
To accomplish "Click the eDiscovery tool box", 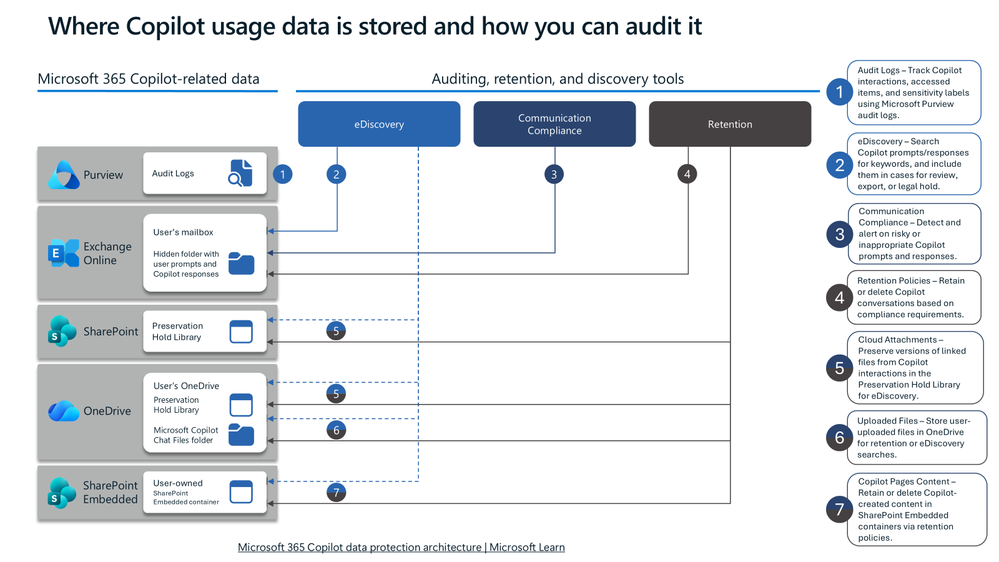I will click(x=379, y=124).
